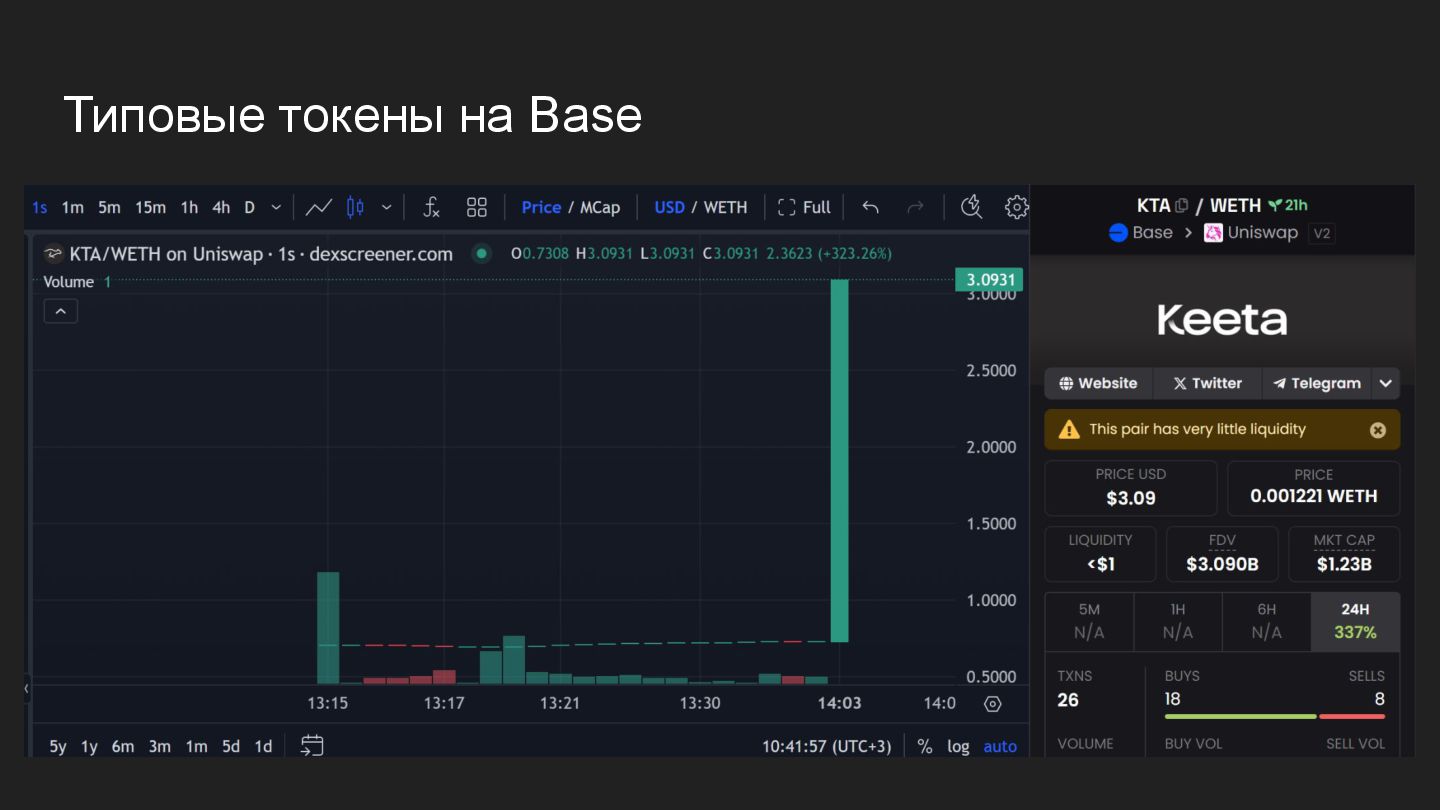
Task: Expand more social links dropdown
Action: click(1385, 383)
